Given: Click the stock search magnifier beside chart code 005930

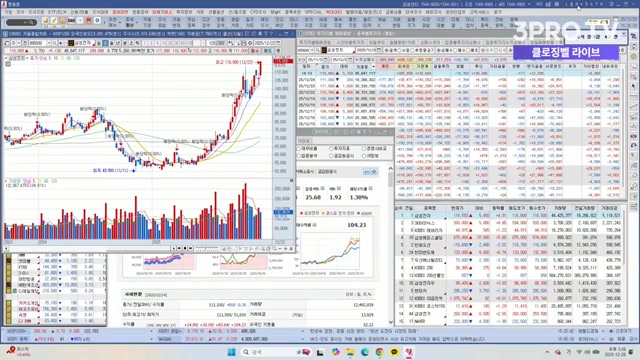Looking at the screenshot, I should 54,43.
